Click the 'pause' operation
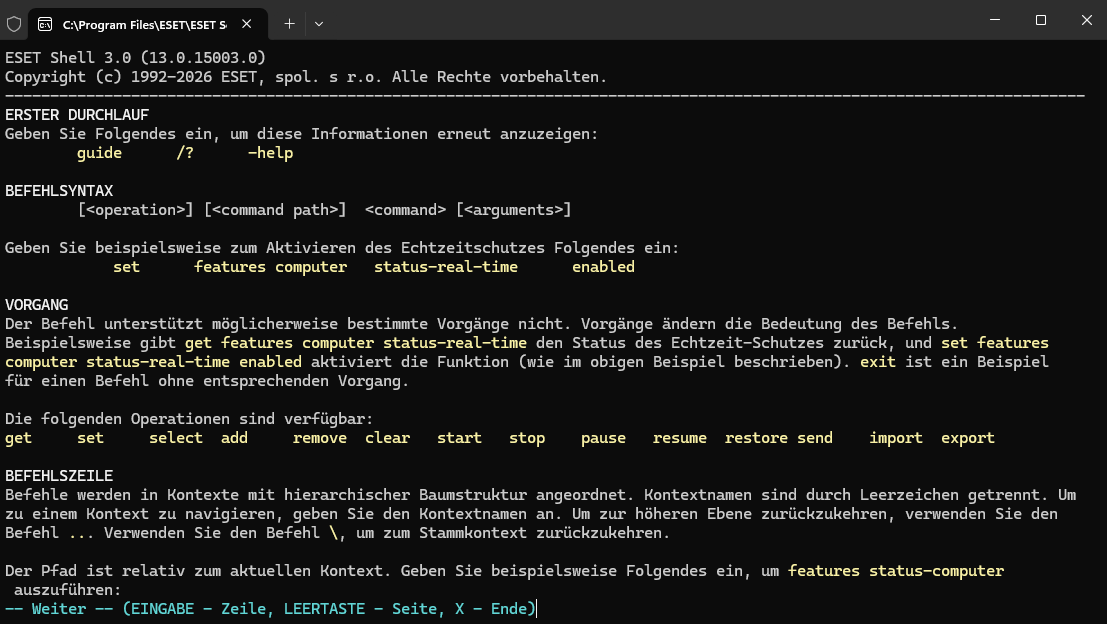 point(604,438)
